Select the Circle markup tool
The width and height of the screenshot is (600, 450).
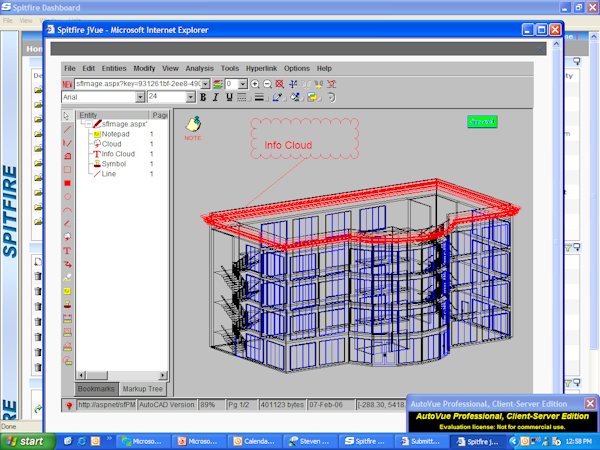point(67,197)
